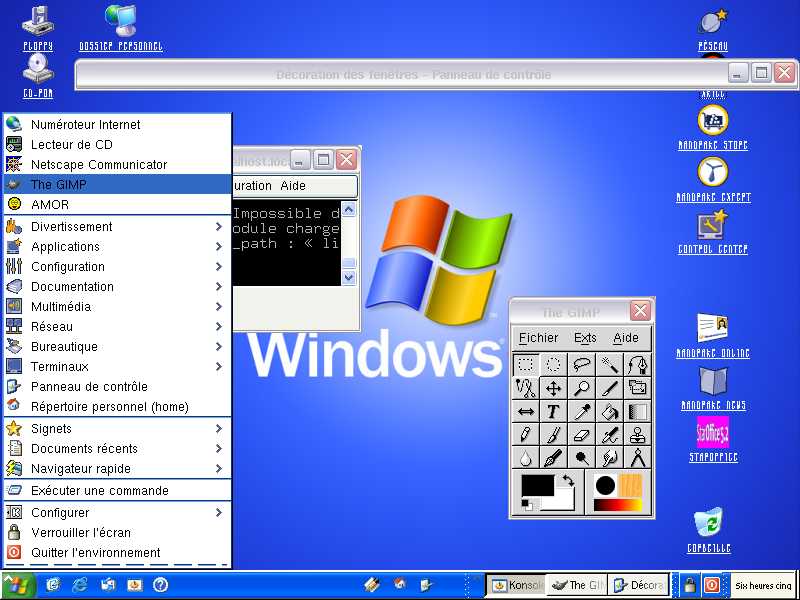Open the Exts menu in GIMP
800x600 pixels.
(585, 338)
